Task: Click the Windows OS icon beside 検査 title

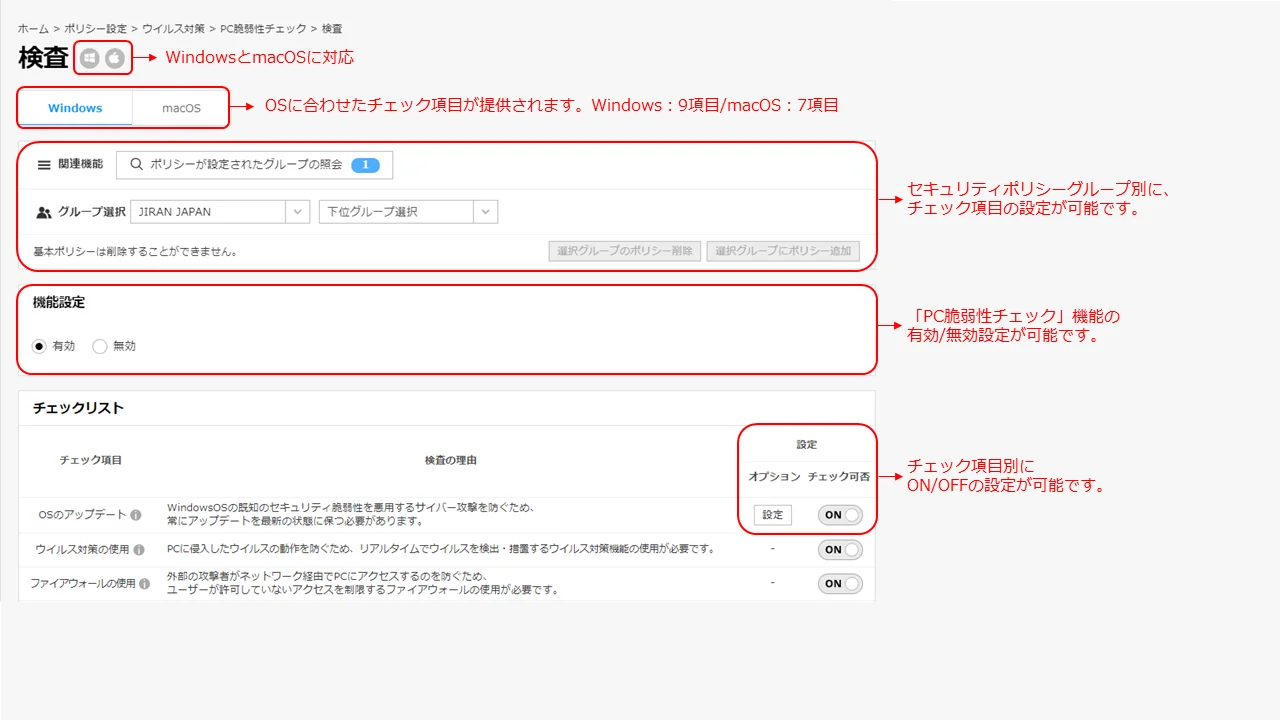Action: 90,59
